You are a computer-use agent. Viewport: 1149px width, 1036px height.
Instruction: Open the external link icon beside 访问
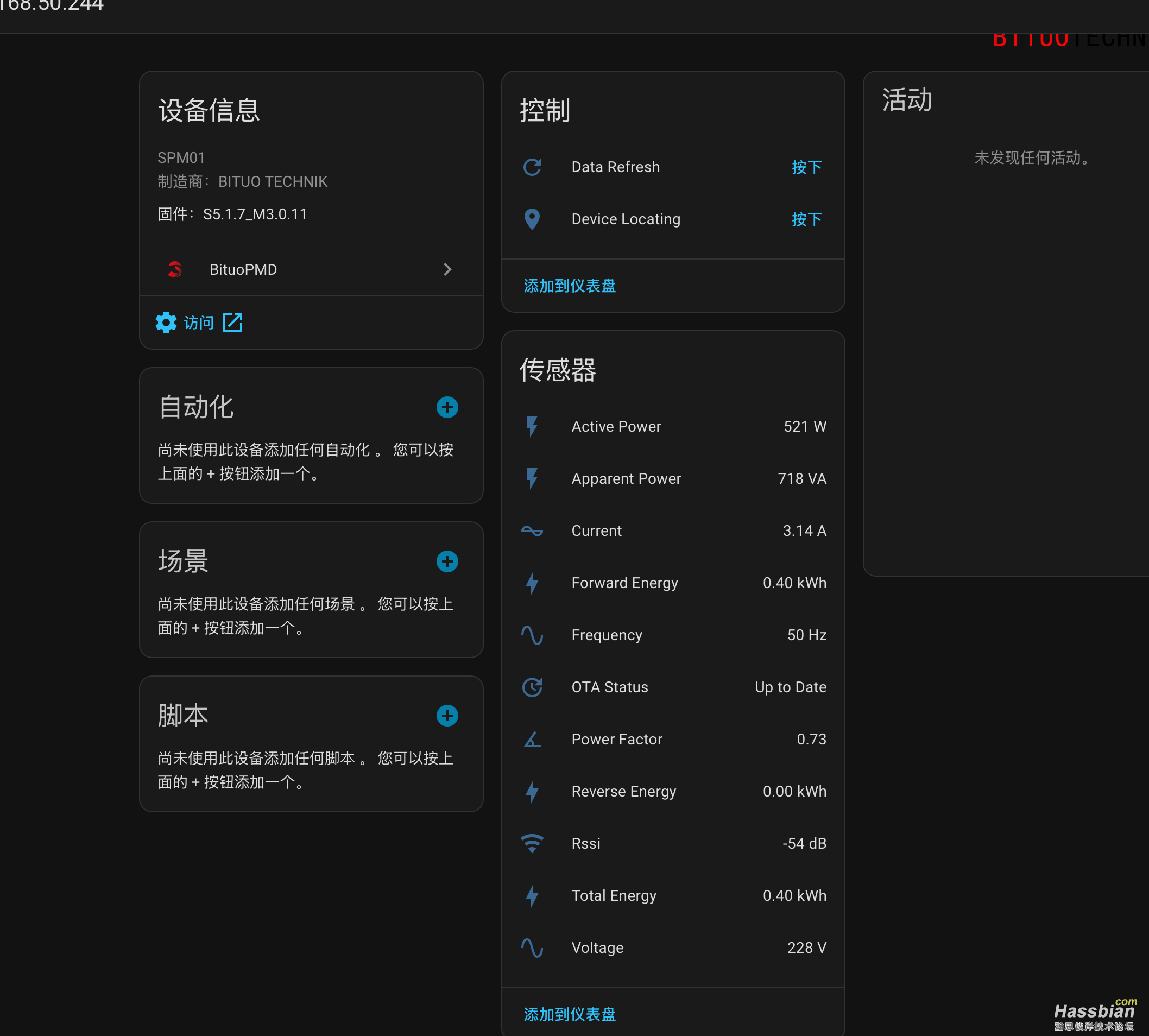coord(232,323)
